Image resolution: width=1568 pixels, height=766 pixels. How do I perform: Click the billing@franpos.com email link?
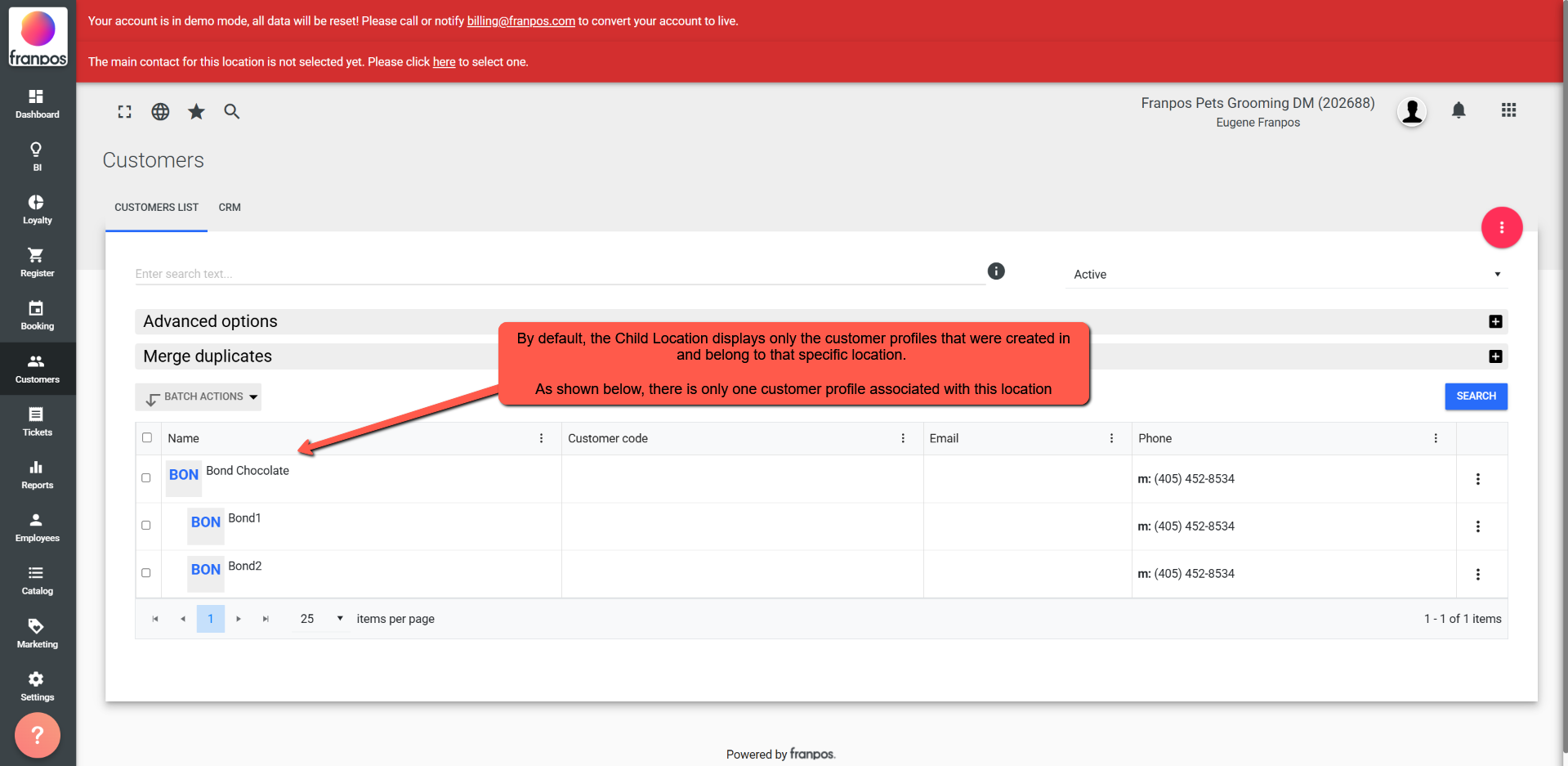(521, 21)
